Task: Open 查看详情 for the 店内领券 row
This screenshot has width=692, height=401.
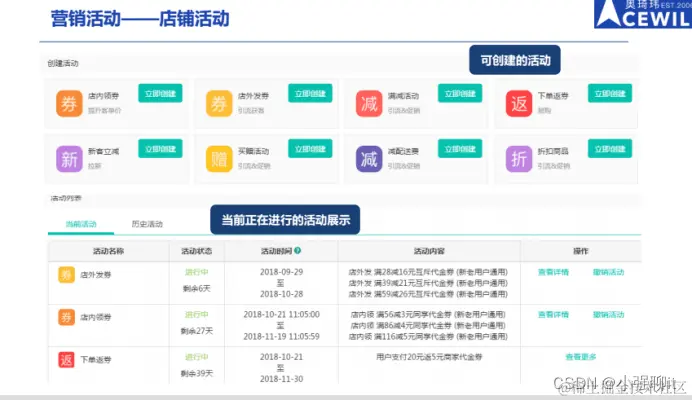Action: pyautogui.click(x=553, y=315)
